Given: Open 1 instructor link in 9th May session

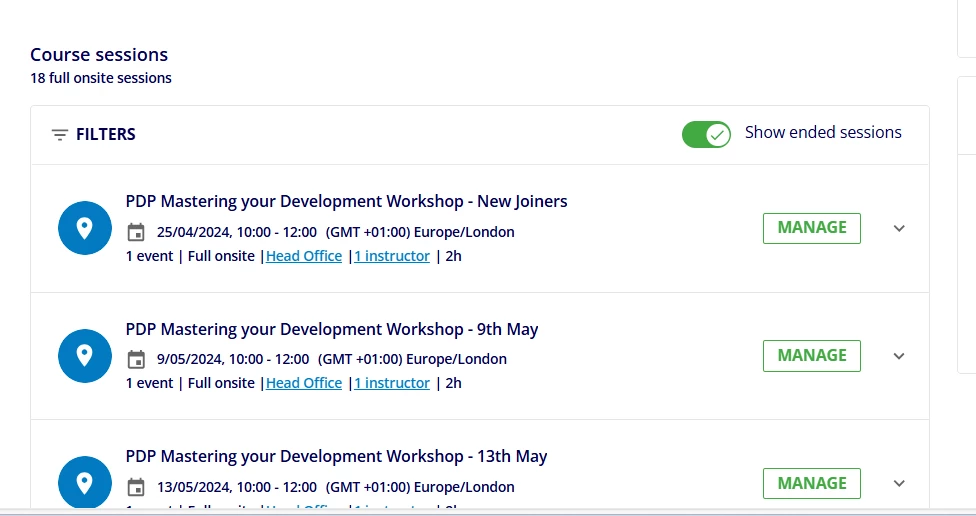Looking at the screenshot, I should 392,383.
